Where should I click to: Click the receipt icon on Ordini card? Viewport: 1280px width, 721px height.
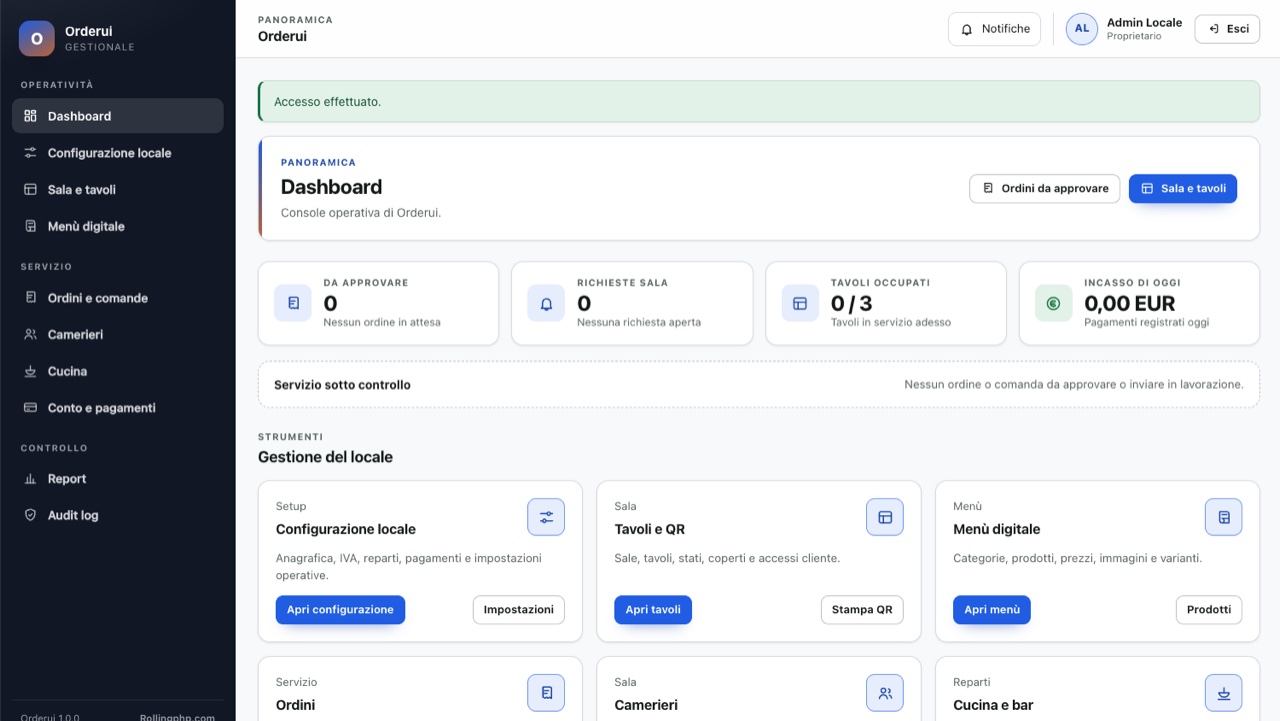click(546, 693)
